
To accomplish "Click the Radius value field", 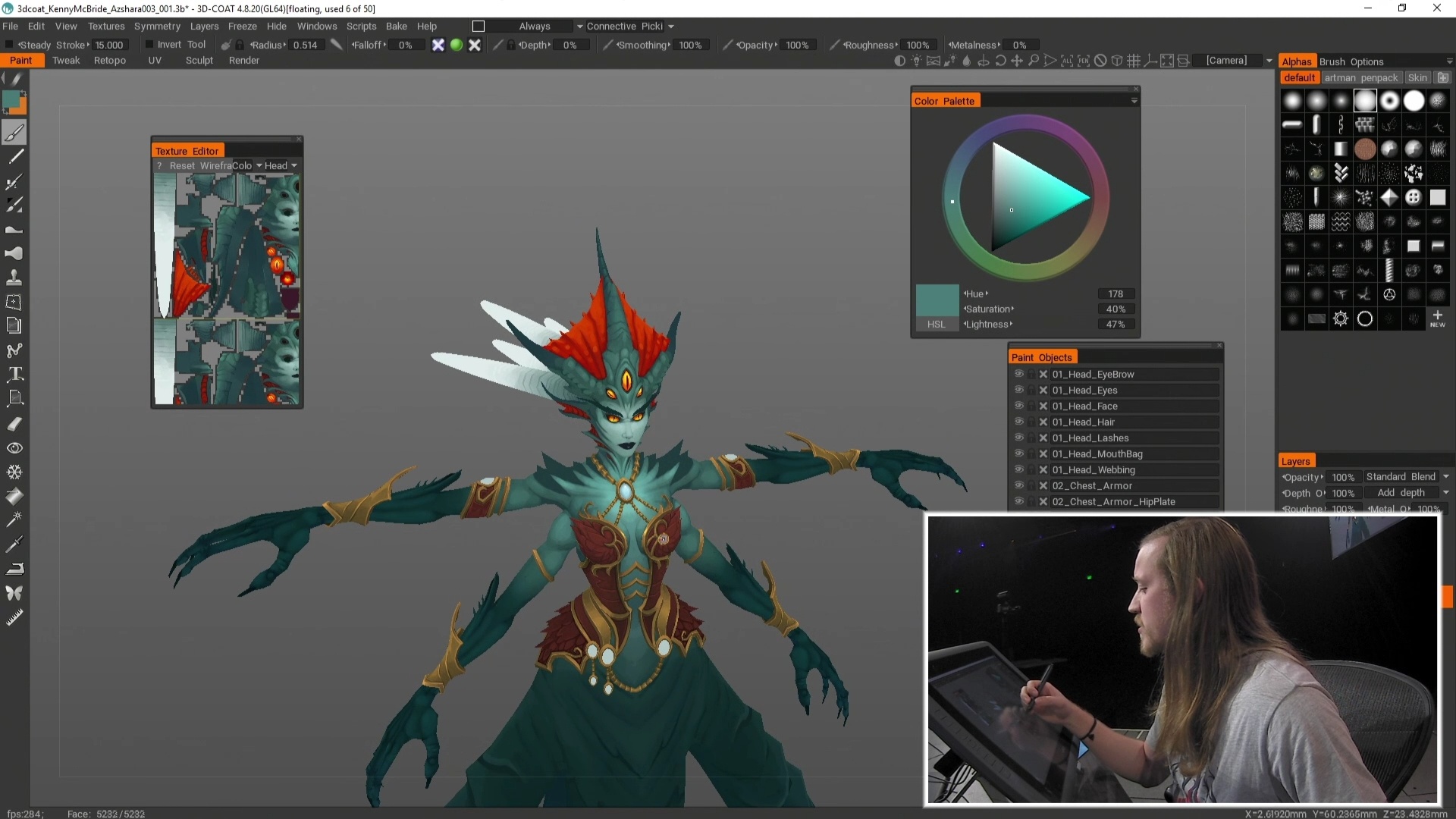I will point(305,45).
